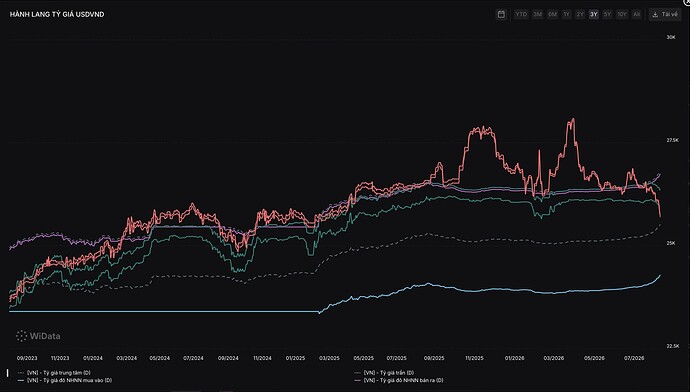
Task: Click the 22.5K y-axis label
Action: point(672,346)
